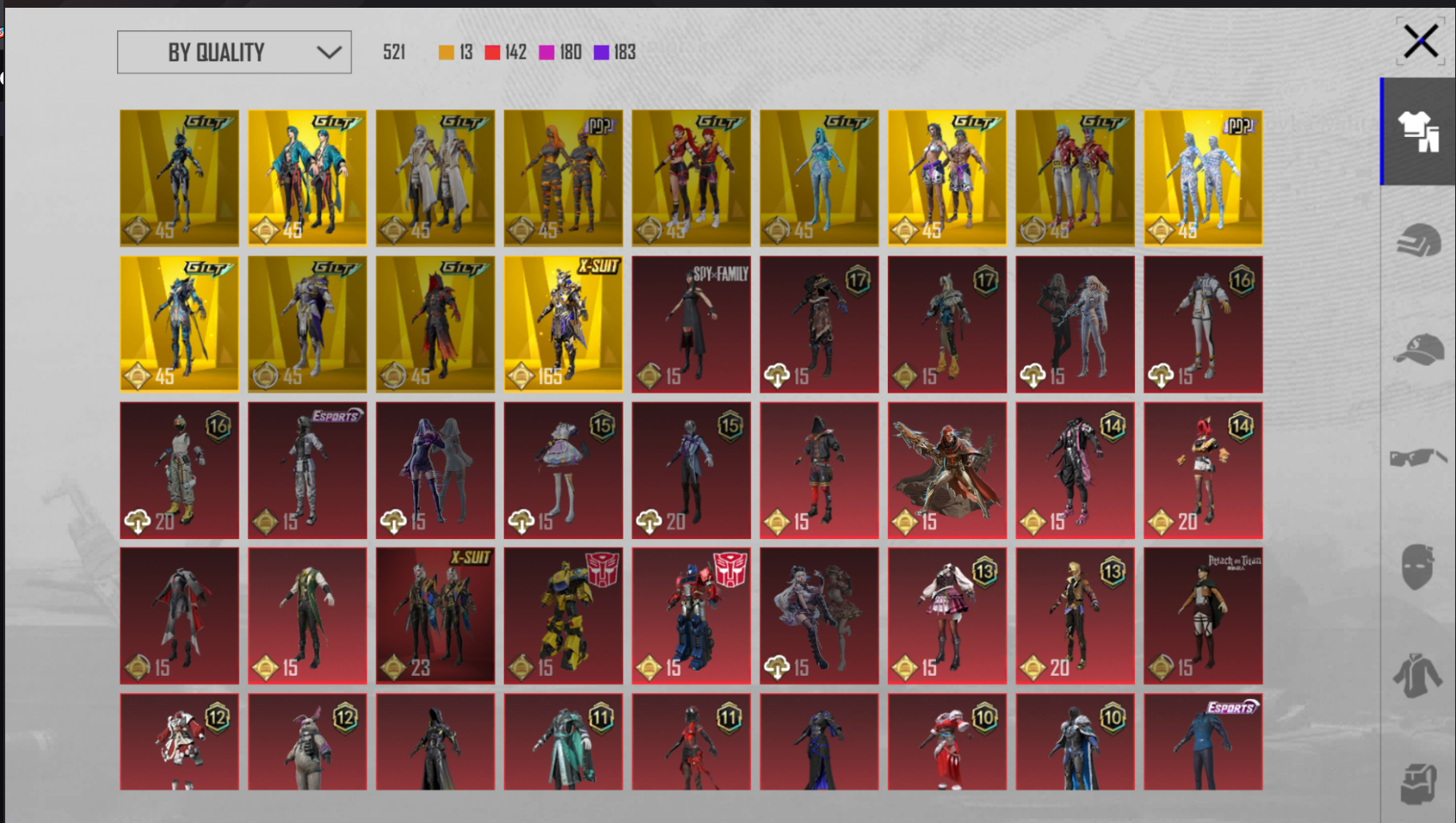Select the level 10 blue armored outfit
1456x823 pixels.
coord(1075,742)
